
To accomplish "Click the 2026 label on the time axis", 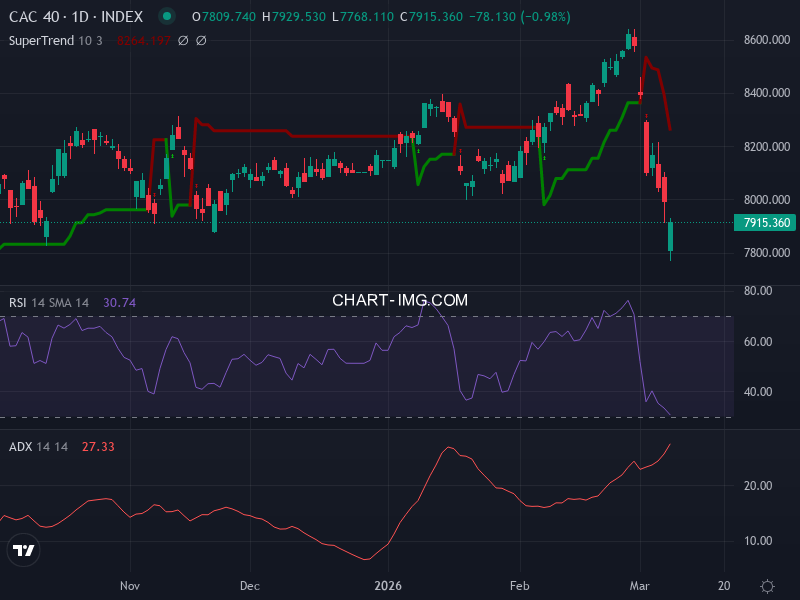I will coord(390,586).
